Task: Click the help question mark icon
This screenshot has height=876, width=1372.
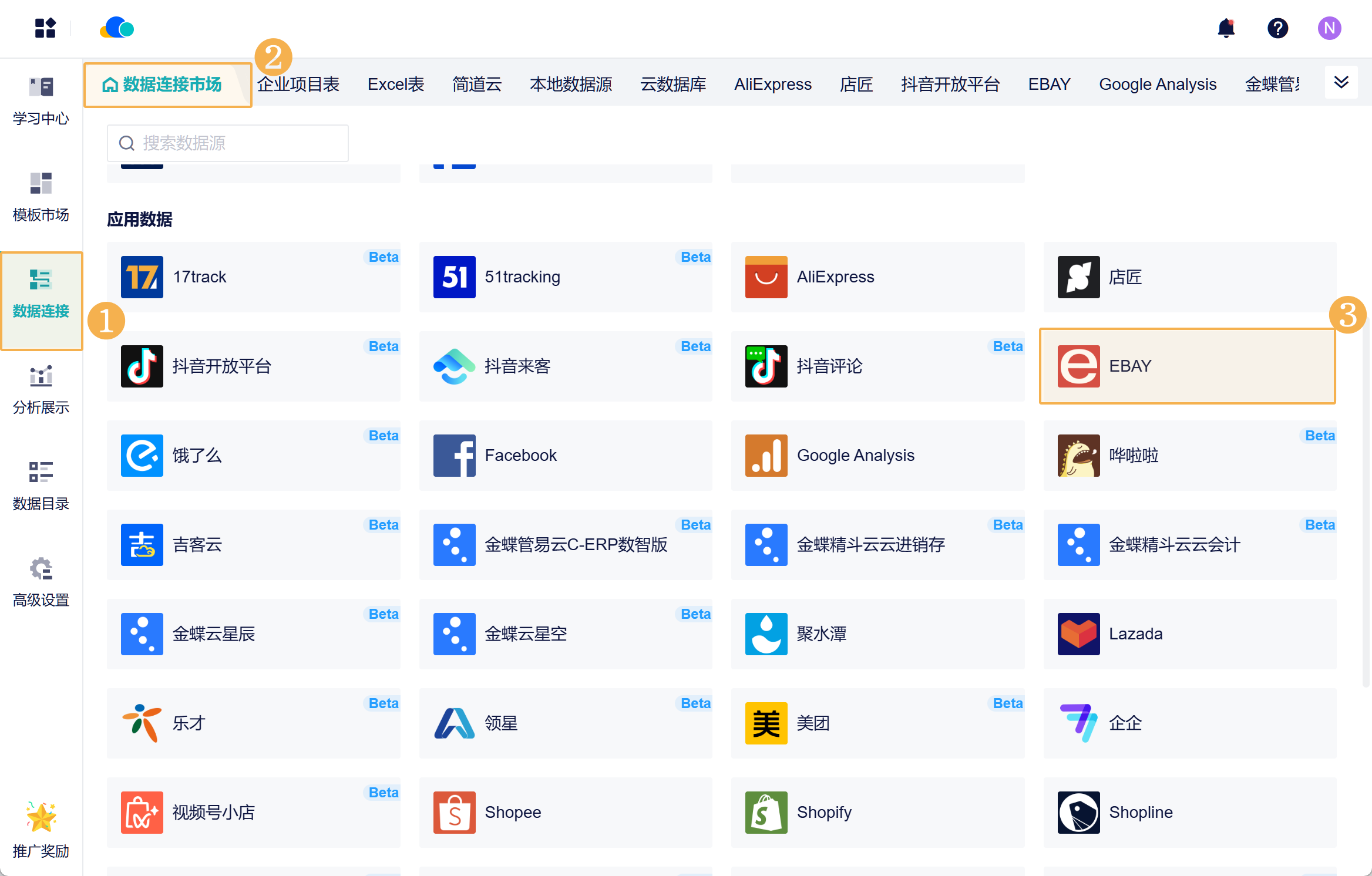Action: coord(1277,28)
